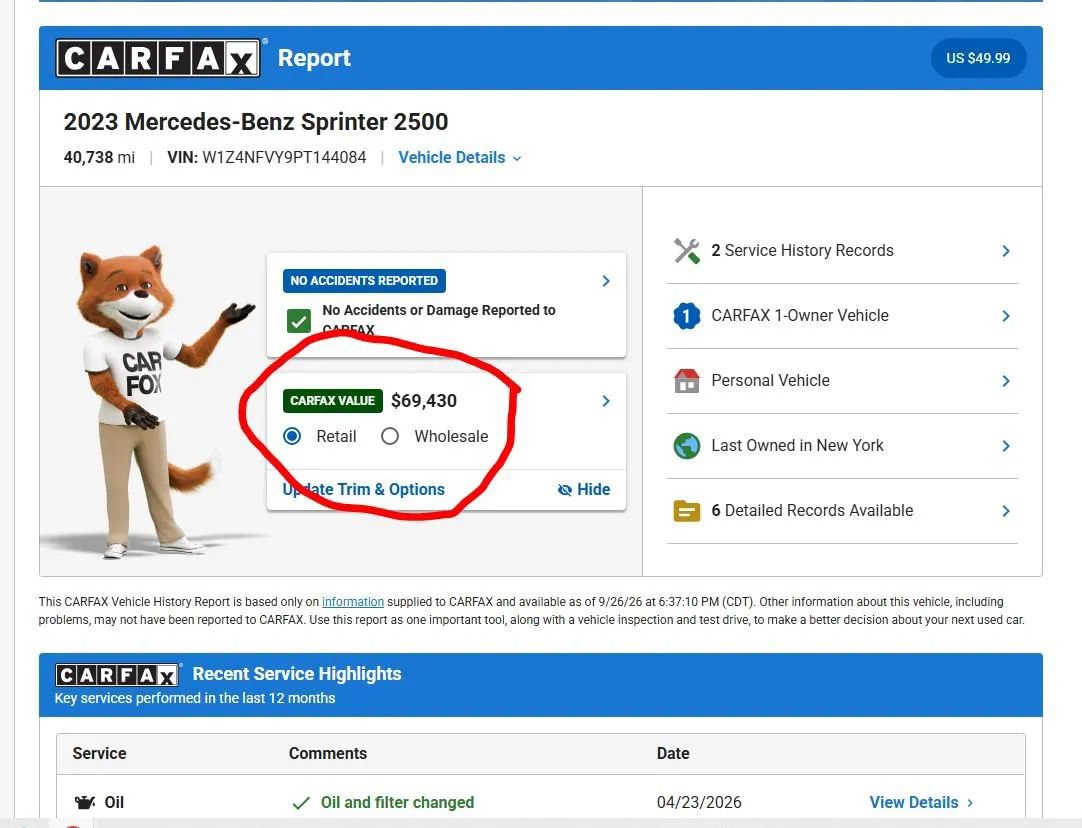
Task: Click the CARFAX Value badge
Action: click(x=333, y=401)
